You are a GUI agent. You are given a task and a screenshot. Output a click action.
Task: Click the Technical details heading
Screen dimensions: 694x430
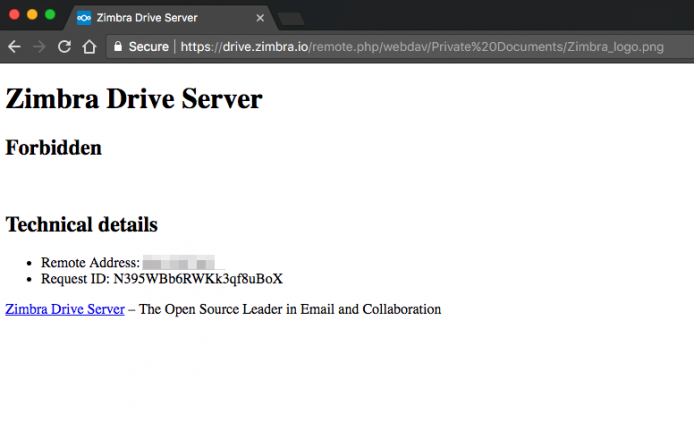[x=81, y=224]
